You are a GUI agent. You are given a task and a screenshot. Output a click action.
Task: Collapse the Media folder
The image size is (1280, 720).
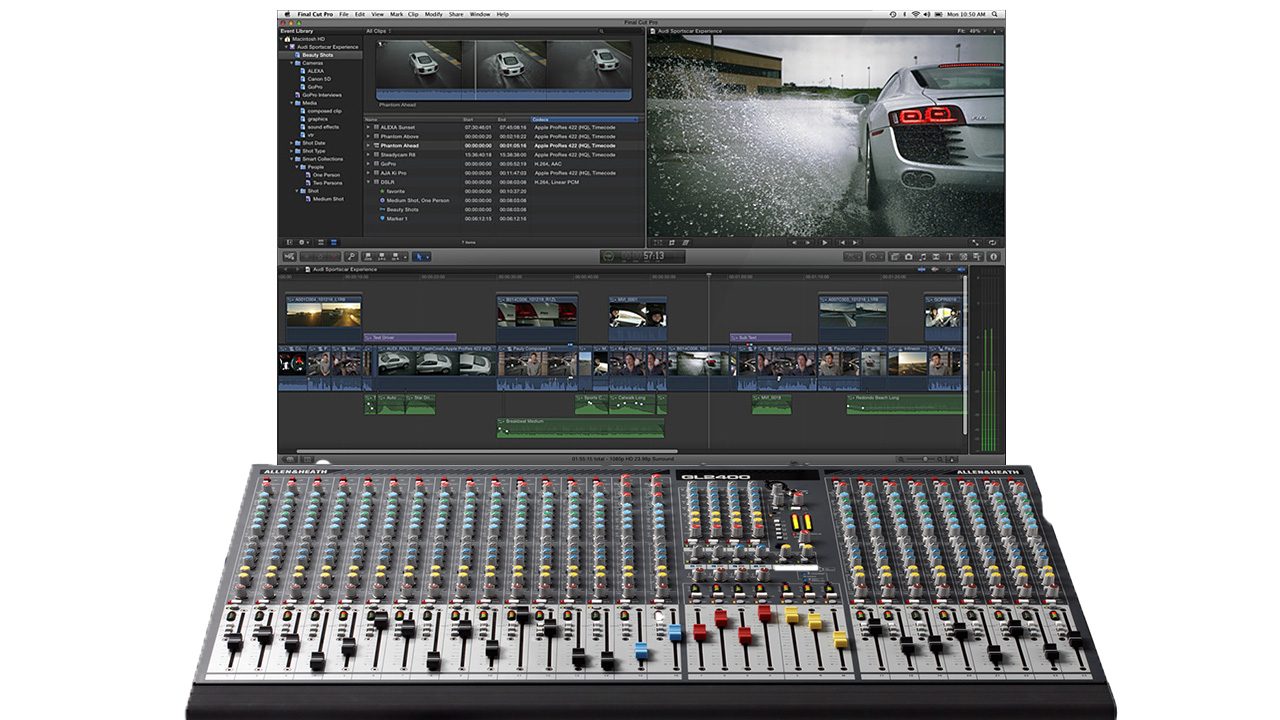(x=293, y=103)
